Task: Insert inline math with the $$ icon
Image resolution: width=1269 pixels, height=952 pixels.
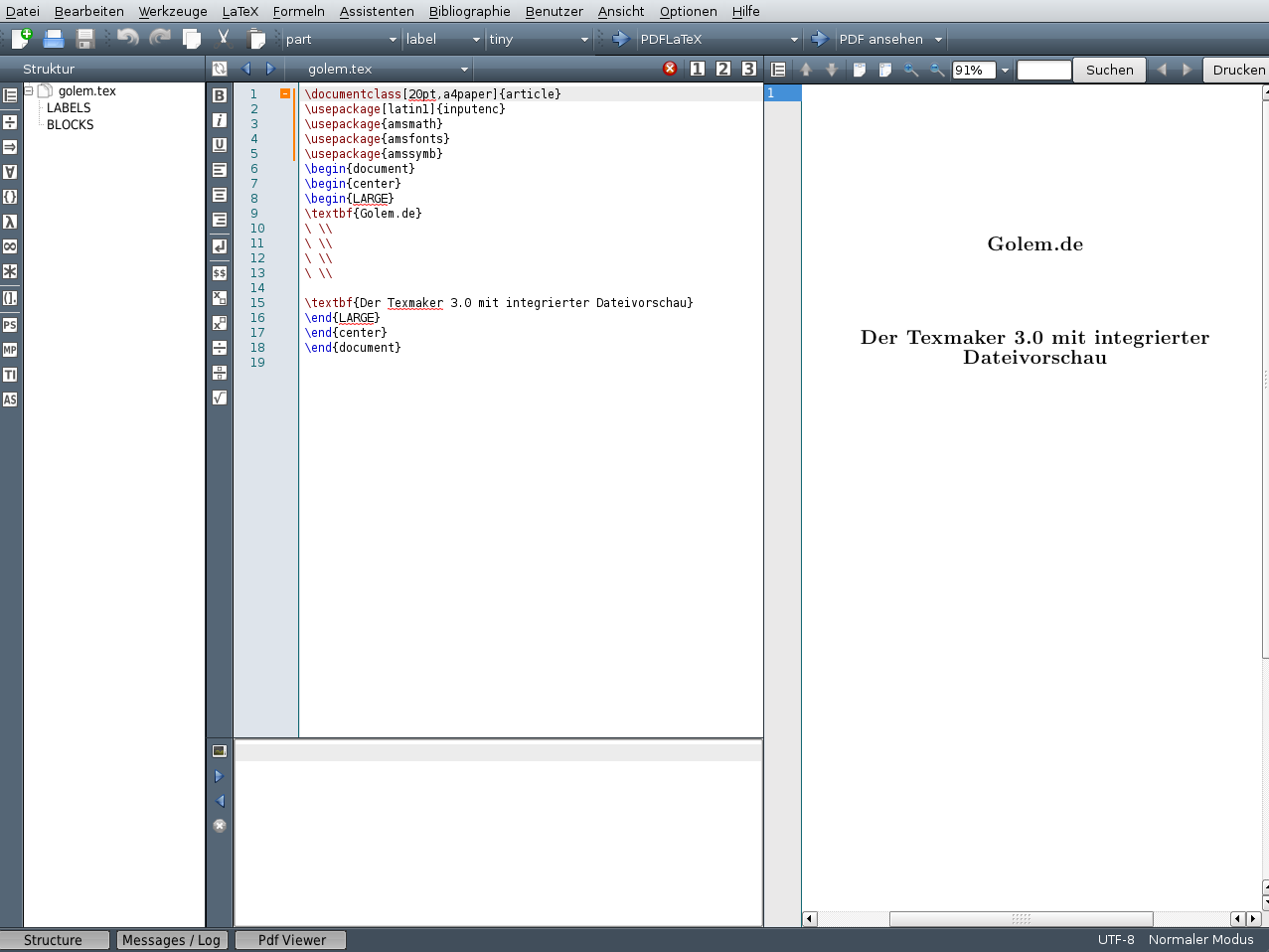Action: tap(220, 272)
